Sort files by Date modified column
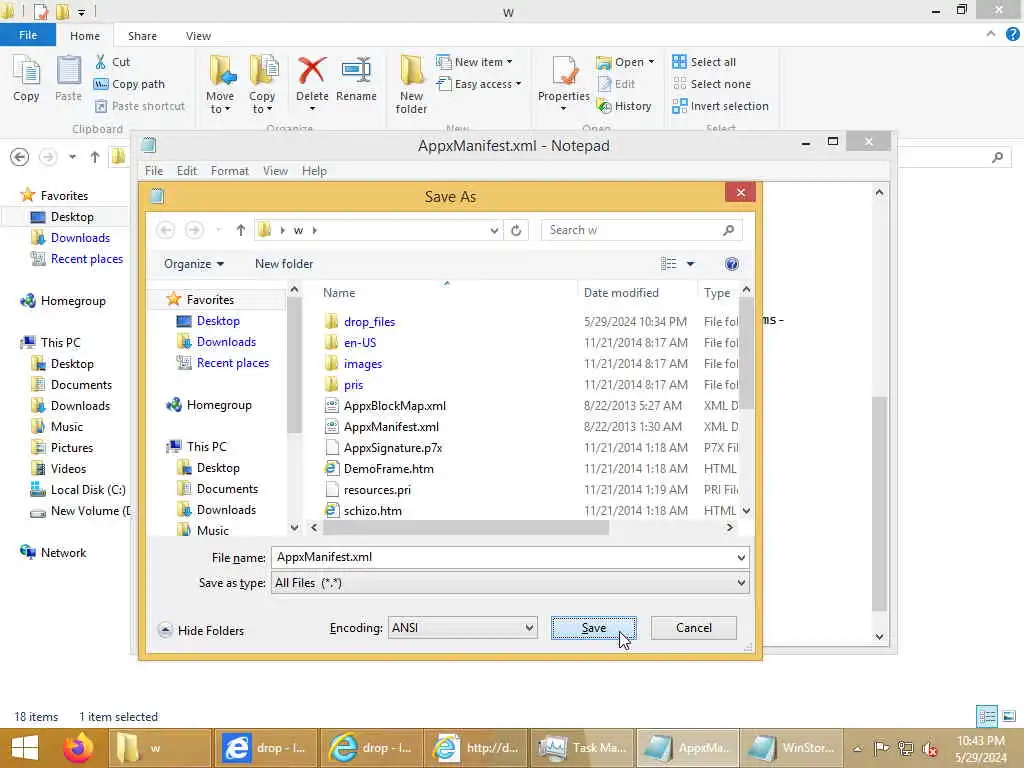 [x=621, y=293]
